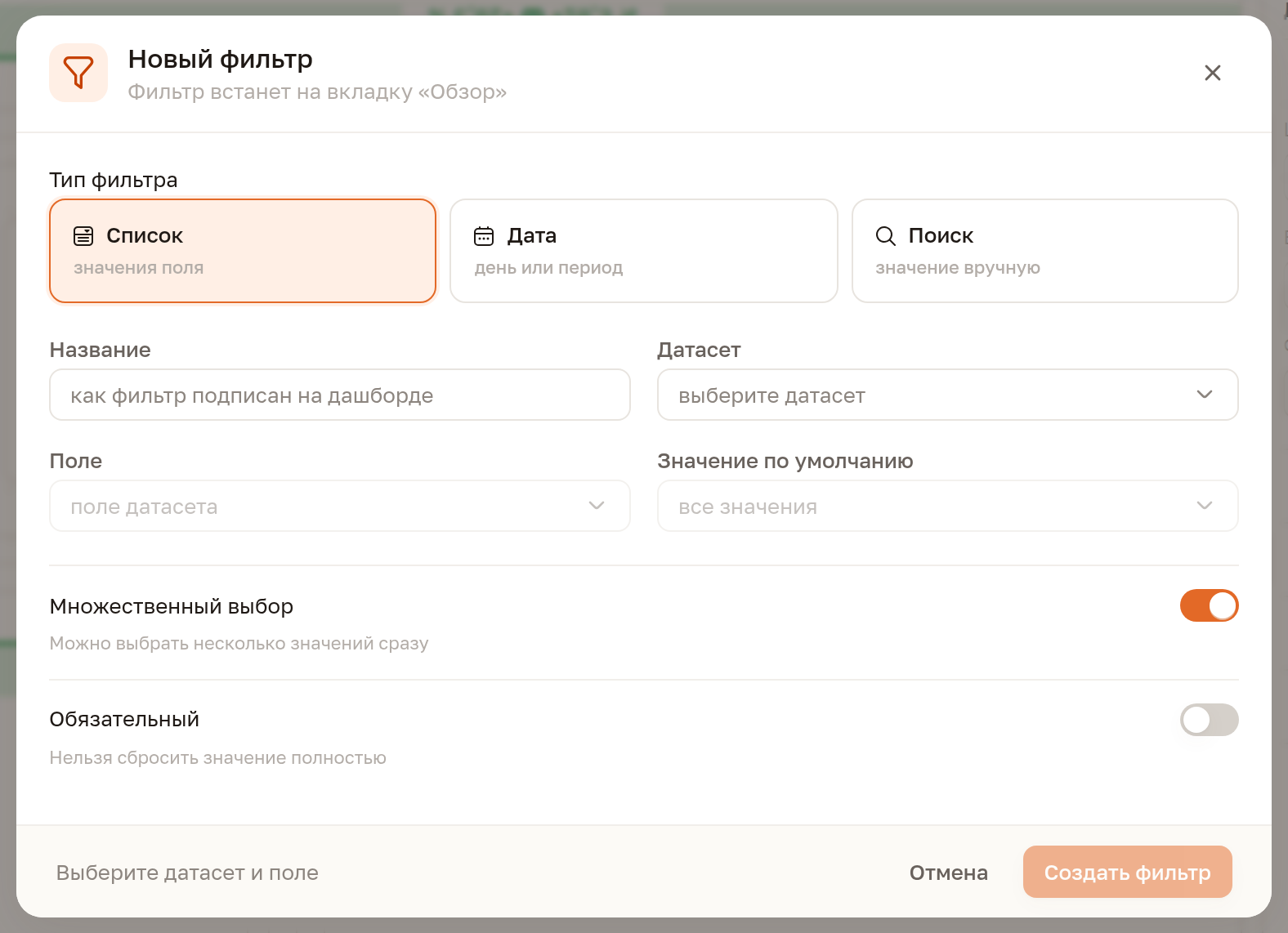Image resolution: width=1288 pixels, height=933 pixels.
Task: Enable the Обязательный switch
Action: (1210, 720)
